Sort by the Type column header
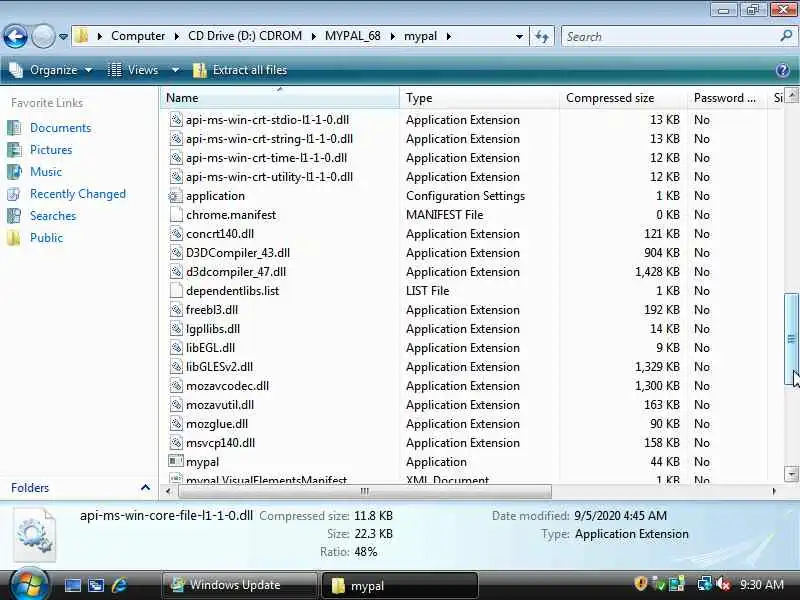Image resolution: width=800 pixels, height=600 pixels. (480, 97)
